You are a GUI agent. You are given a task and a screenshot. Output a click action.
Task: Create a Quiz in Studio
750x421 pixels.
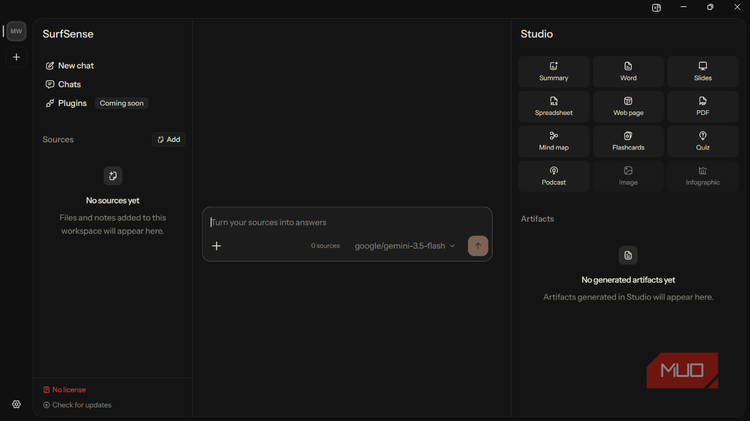pos(703,142)
